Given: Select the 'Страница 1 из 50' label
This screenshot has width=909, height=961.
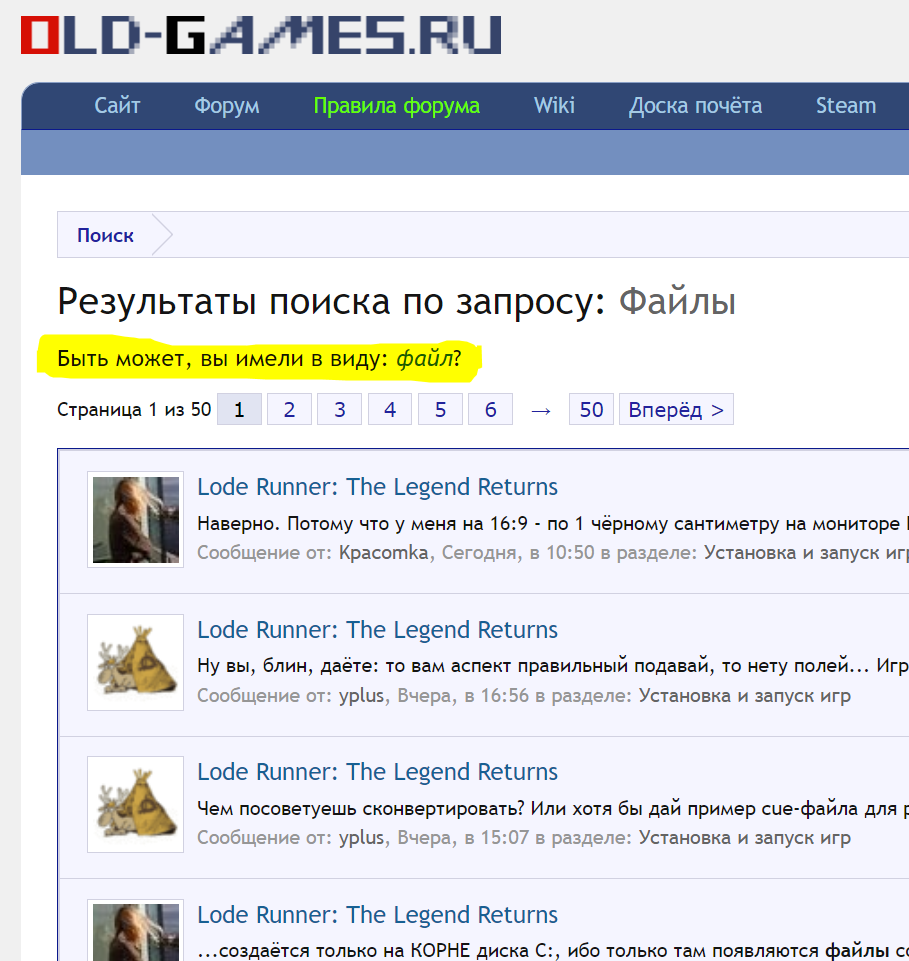Looking at the screenshot, I should [134, 409].
